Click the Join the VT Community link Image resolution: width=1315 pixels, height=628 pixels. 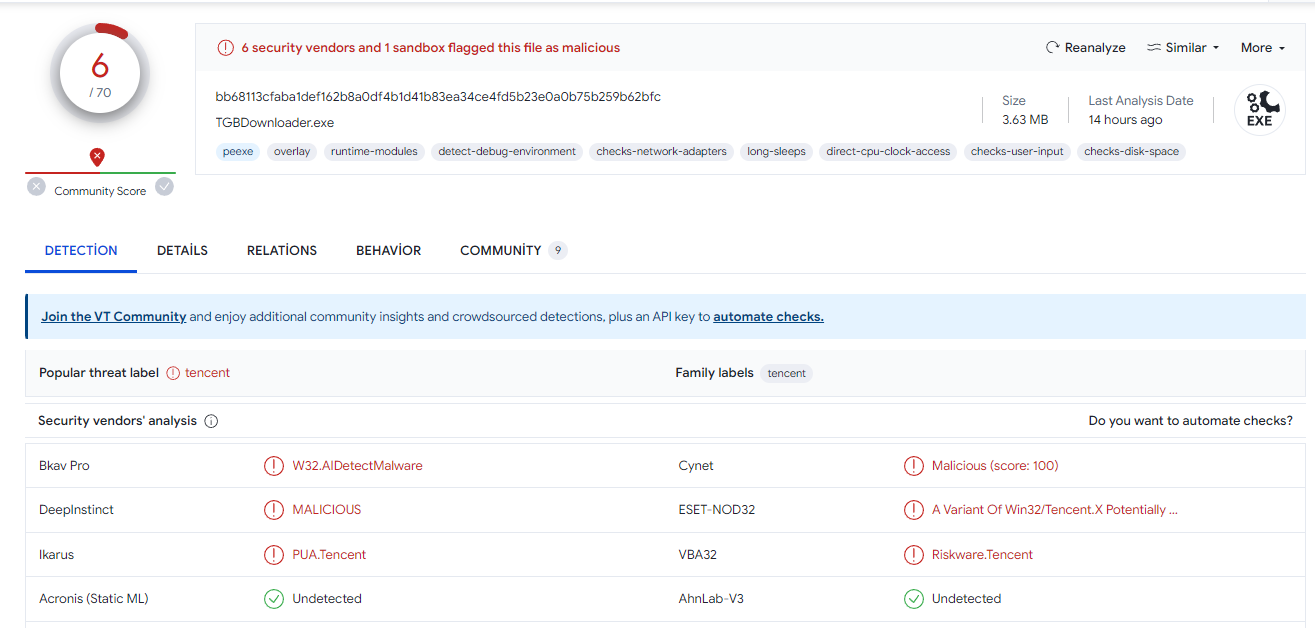(113, 317)
